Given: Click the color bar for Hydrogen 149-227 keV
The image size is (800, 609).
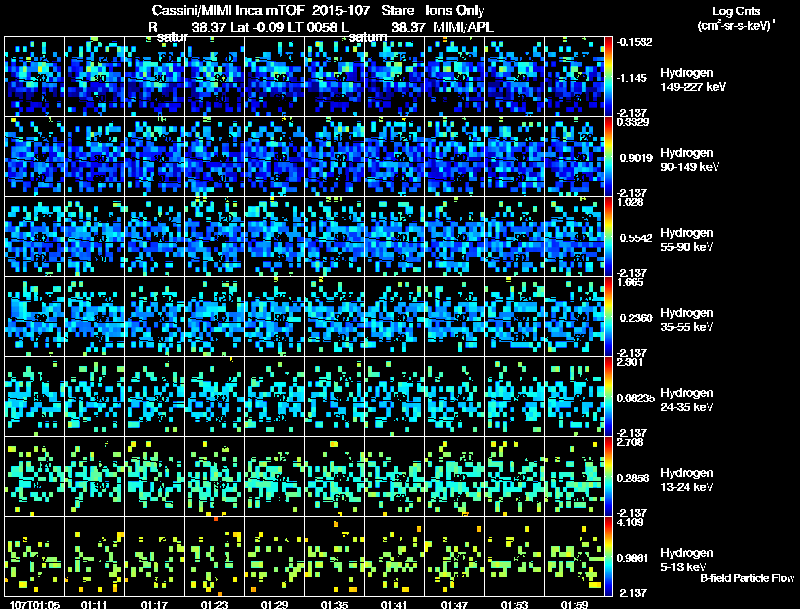Looking at the screenshot, I should pyautogui.click(x=608, y=76).
